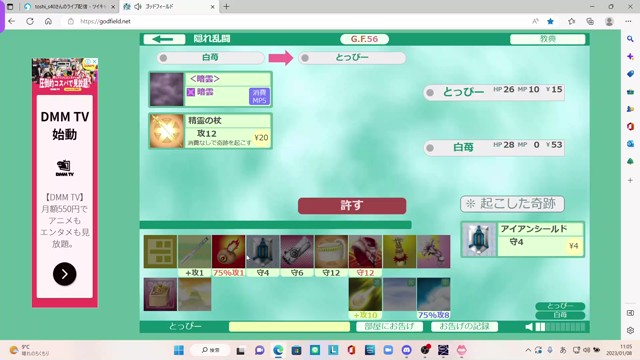The height and width of the screenshot is (360, 640).
Task: Select the crowned doll card on yellow
Action: 399,251
